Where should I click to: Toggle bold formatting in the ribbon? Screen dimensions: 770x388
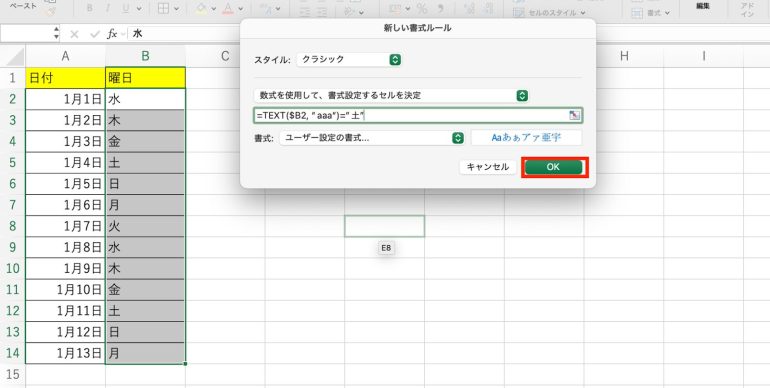[x=89, y=8]
